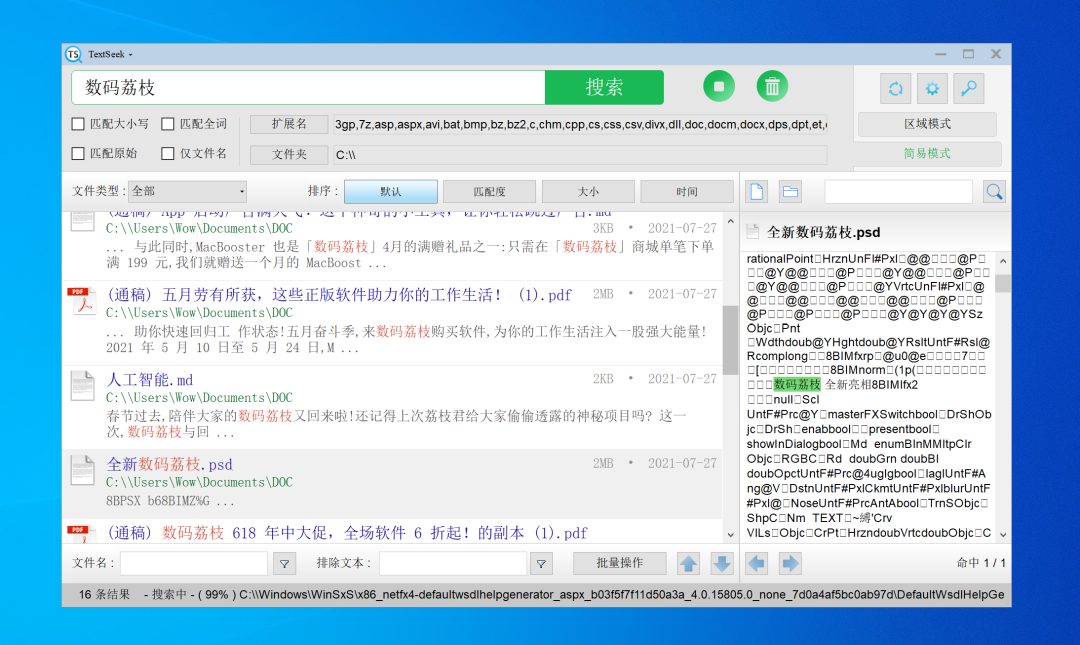The width and height of the screenshot is (1080, 645).
Task: Go to previous hit with left arrow
Action: click(756, 564)
